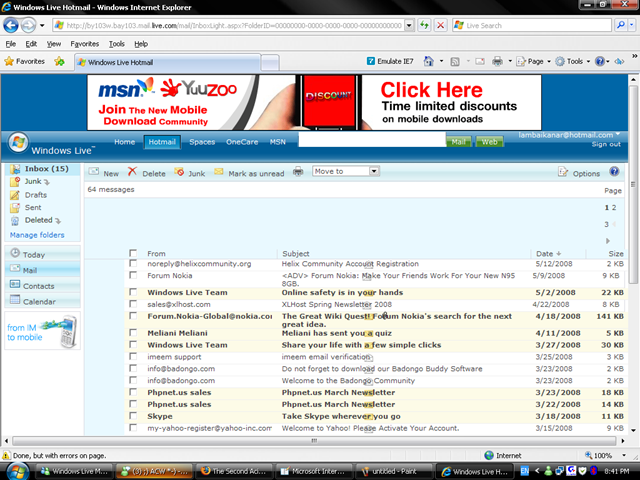This screenshot has width=640, height=480.
Task: Select the Meliani Meliani email checkbox
Action: tap(133, 333)
